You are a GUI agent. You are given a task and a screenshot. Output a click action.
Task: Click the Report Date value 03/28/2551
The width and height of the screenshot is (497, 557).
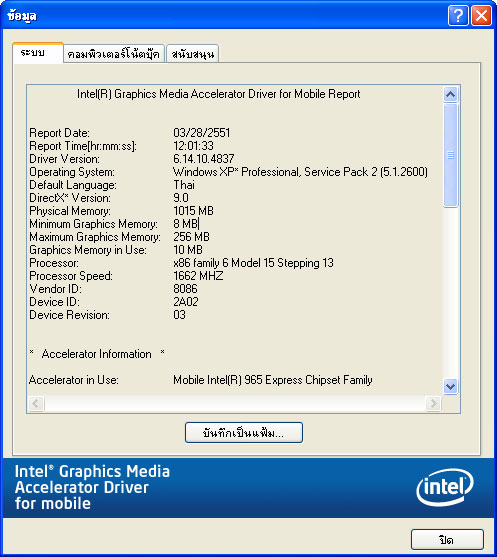coord(202,133)
